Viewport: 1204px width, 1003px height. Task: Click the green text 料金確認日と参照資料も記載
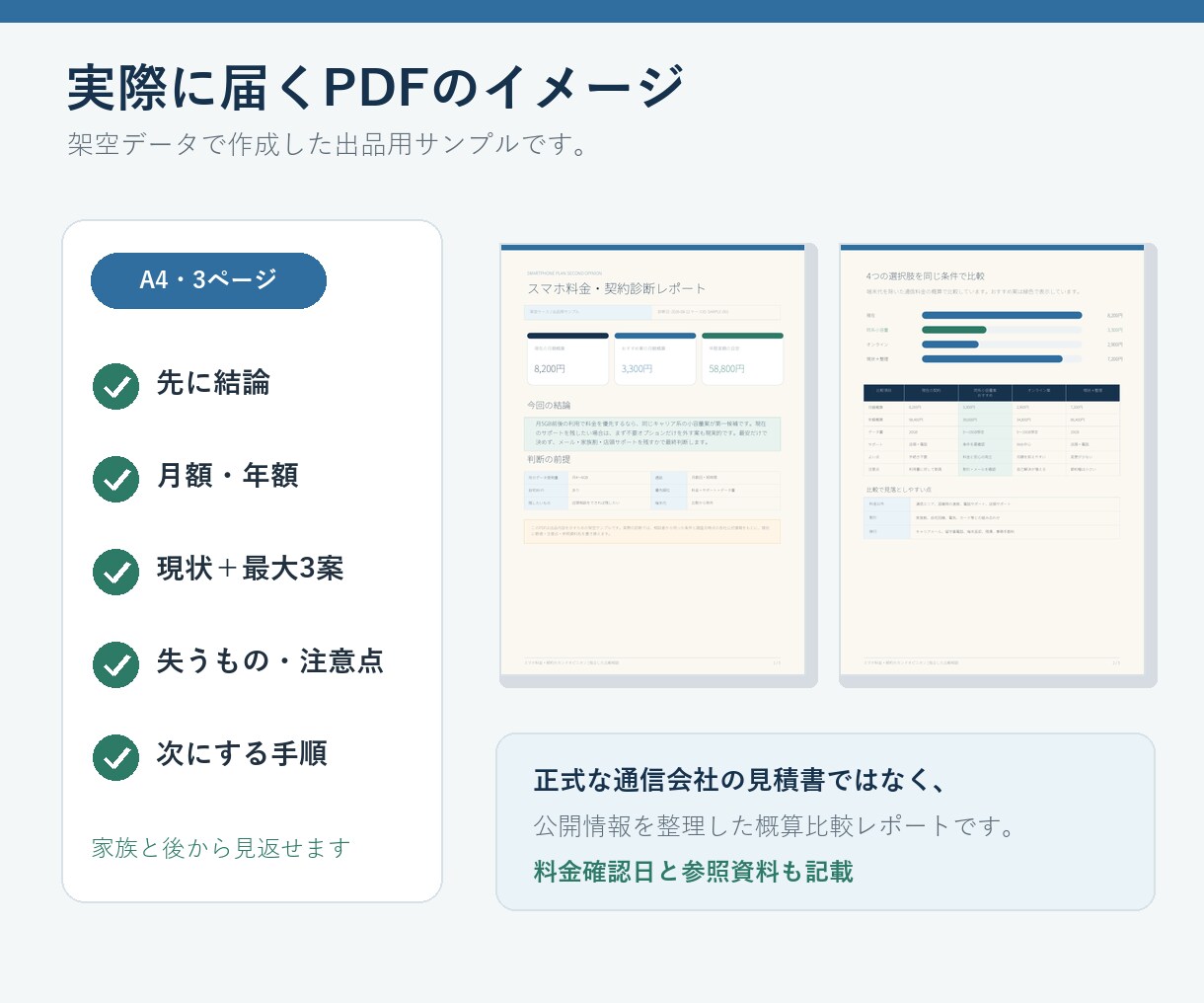pyautogui.click(x=694, y=872)
